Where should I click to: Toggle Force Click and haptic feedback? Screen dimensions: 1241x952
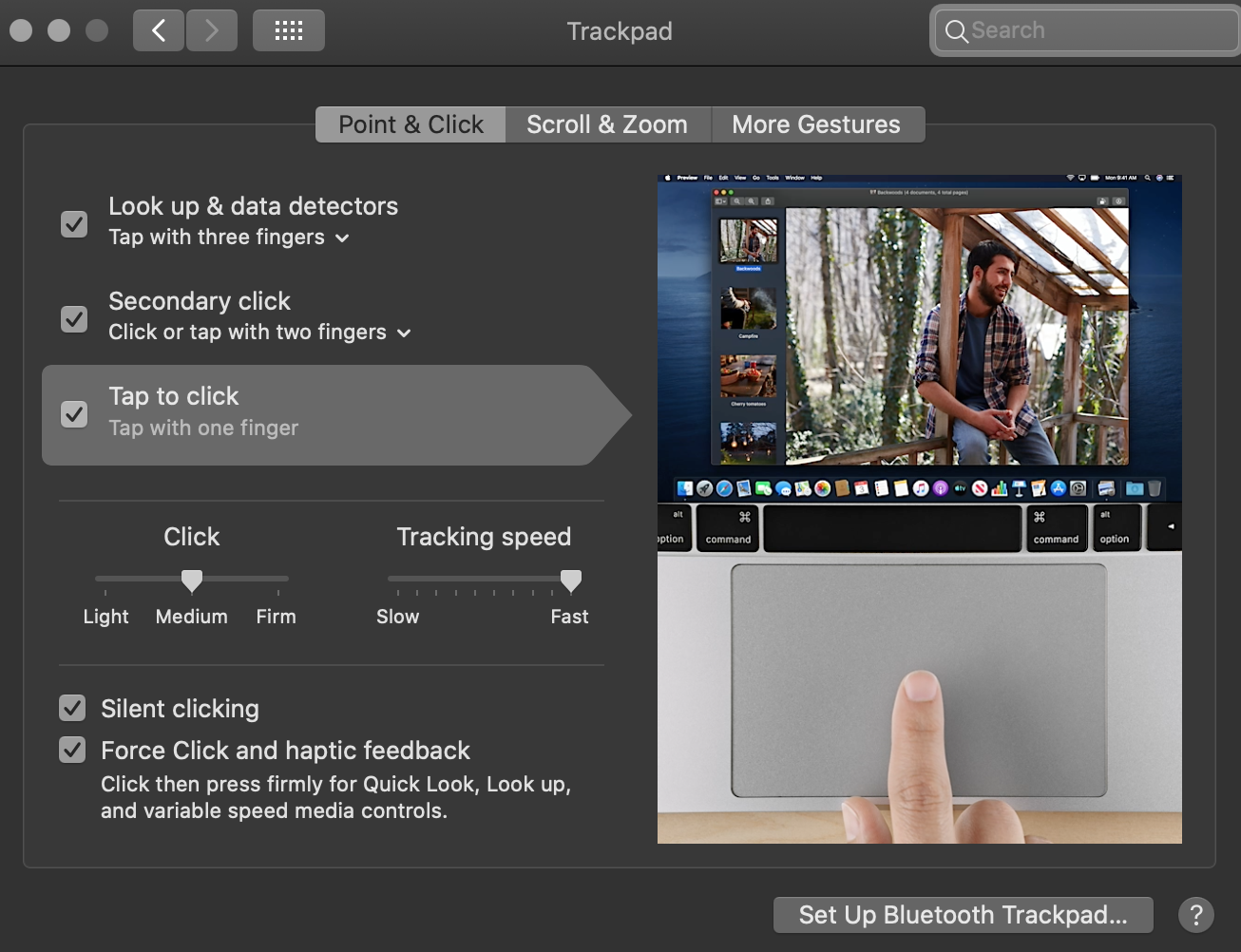coord(72,750)
